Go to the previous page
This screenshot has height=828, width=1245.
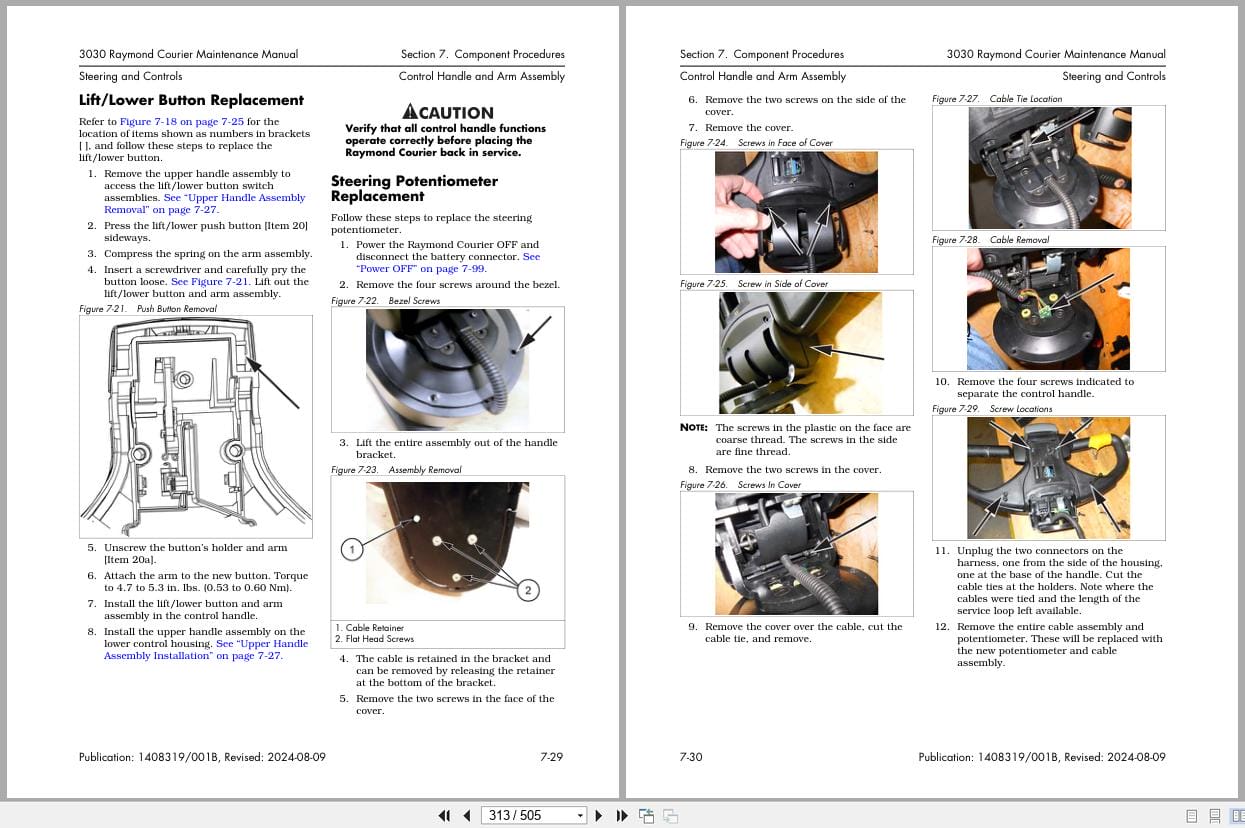(466, 816)
